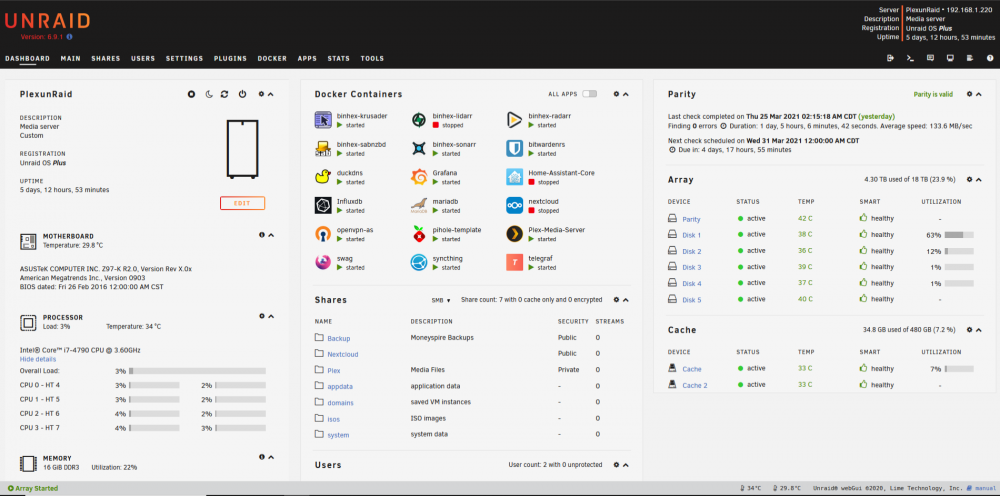Toggle the ALL APPS switch
The width and height of the screenshot is (1000, 496).
coord(590,94)
